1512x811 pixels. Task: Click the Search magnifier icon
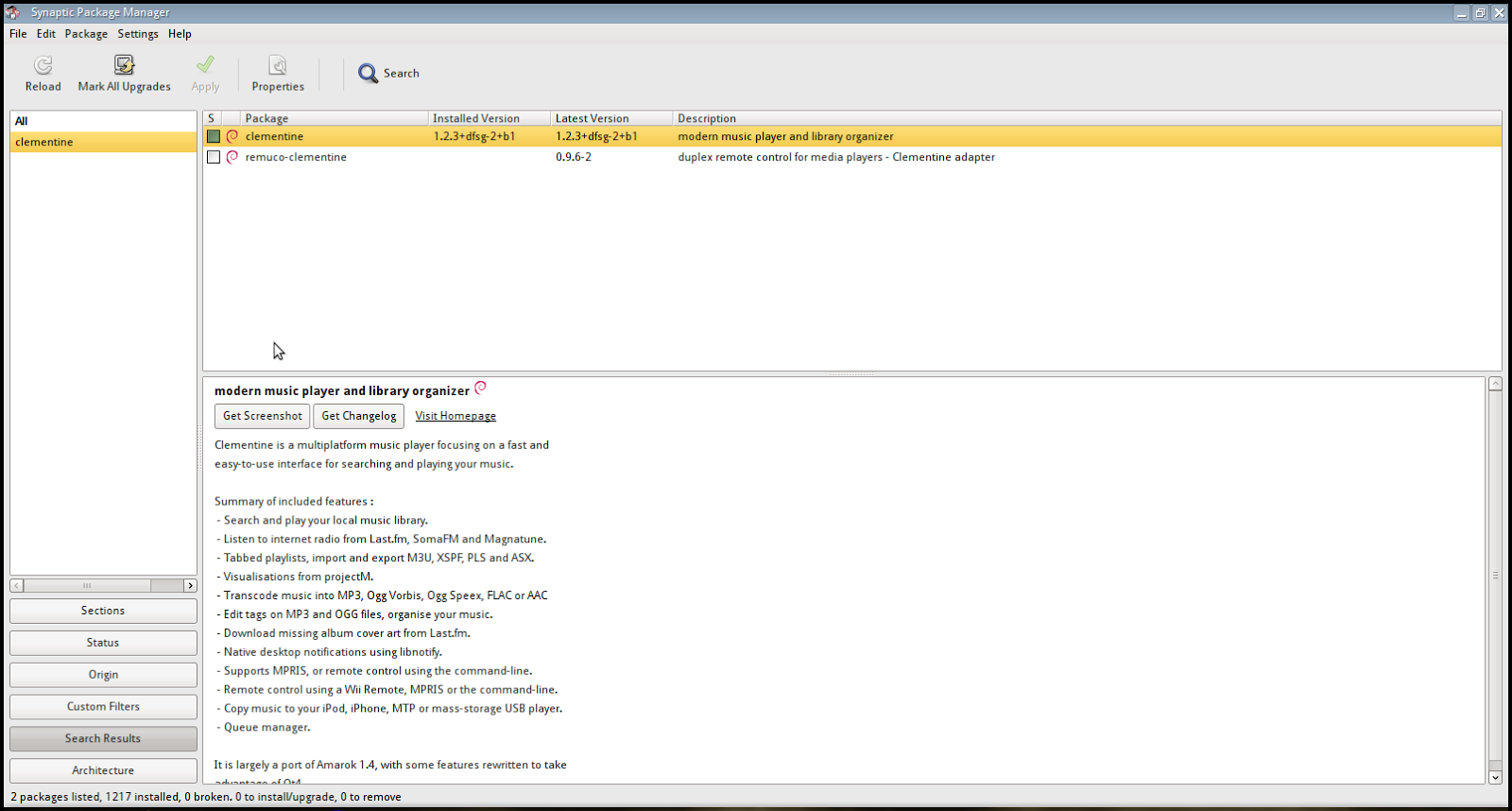[x=368, y=73]
